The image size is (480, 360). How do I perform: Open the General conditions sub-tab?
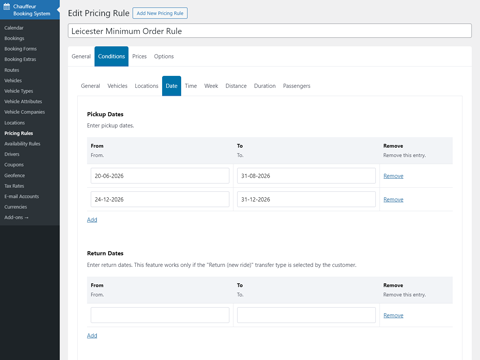point(90,86)
